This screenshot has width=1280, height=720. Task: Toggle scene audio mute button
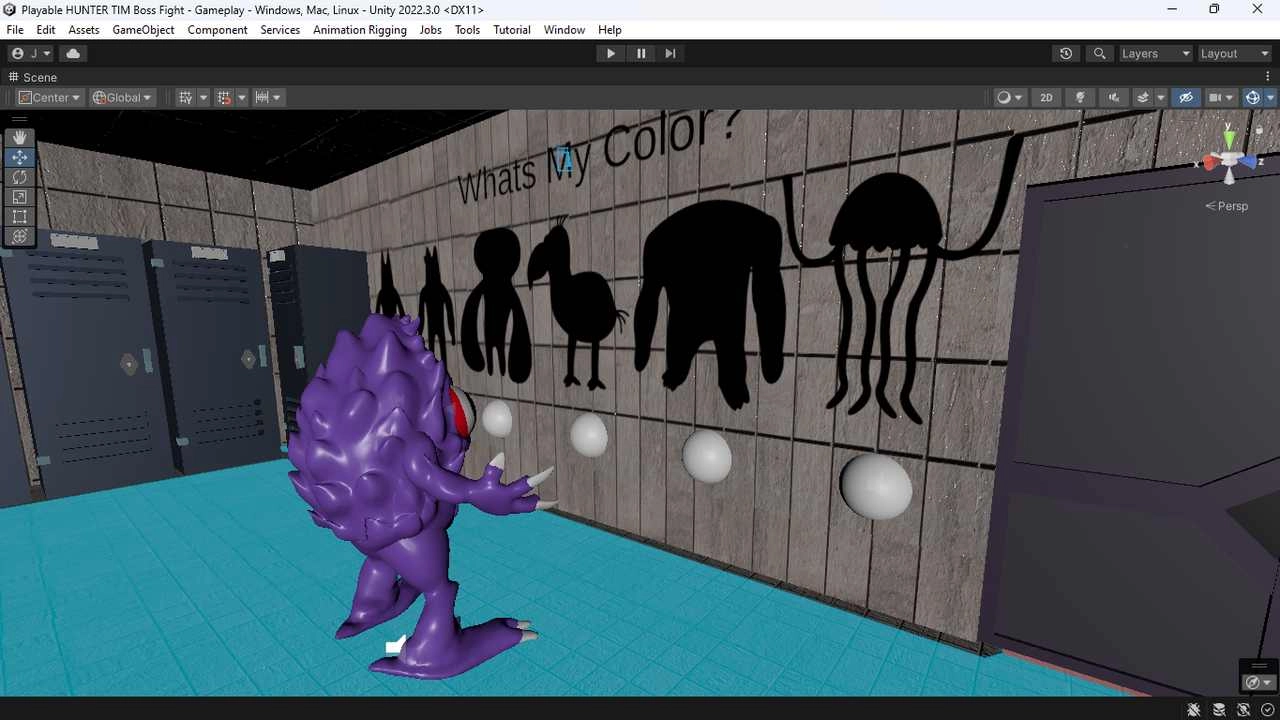(1114, 98)
